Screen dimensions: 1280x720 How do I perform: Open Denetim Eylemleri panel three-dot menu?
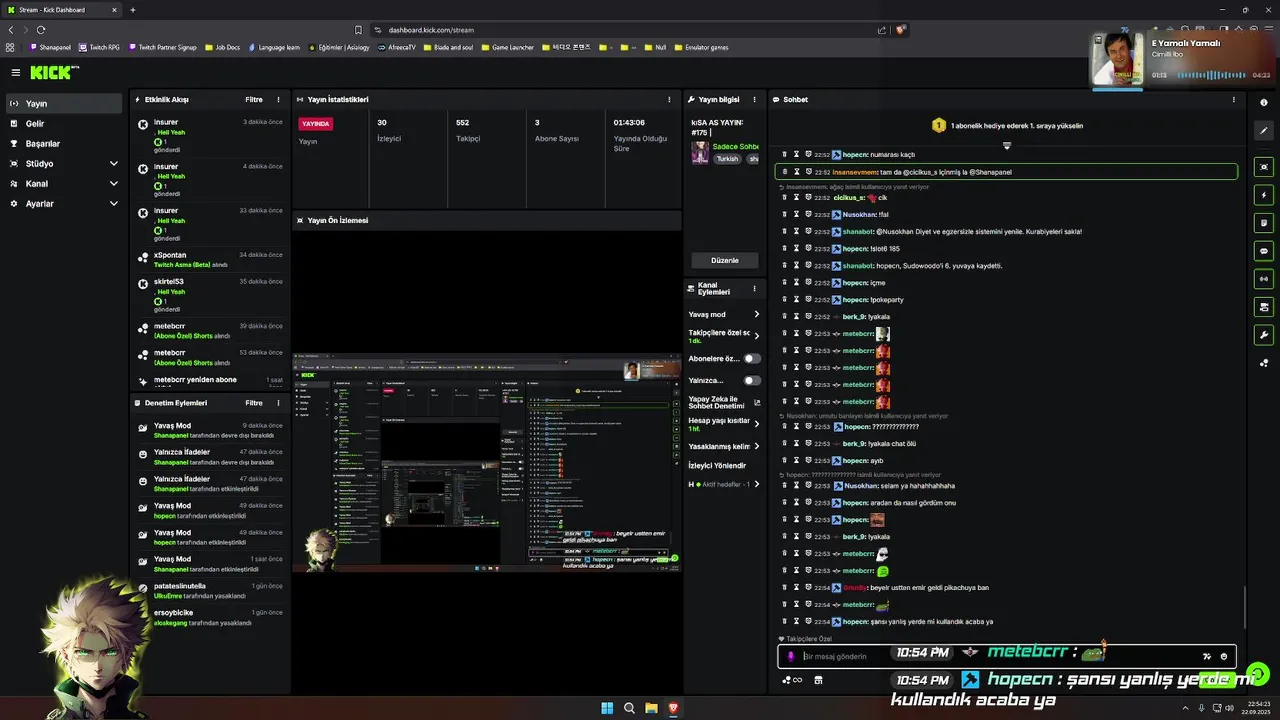278,403
